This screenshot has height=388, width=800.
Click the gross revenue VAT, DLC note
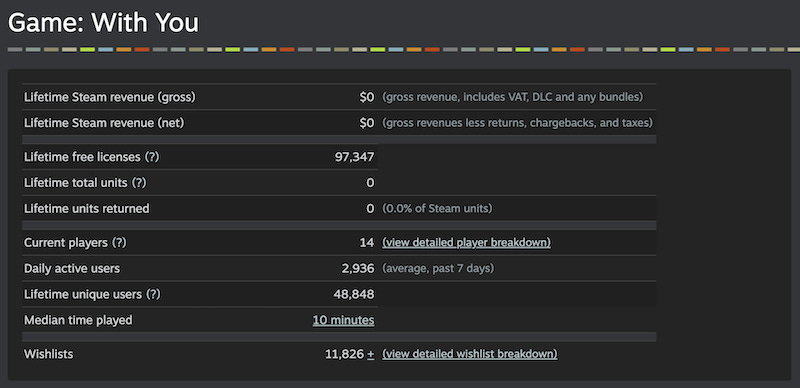click(513, 97)
